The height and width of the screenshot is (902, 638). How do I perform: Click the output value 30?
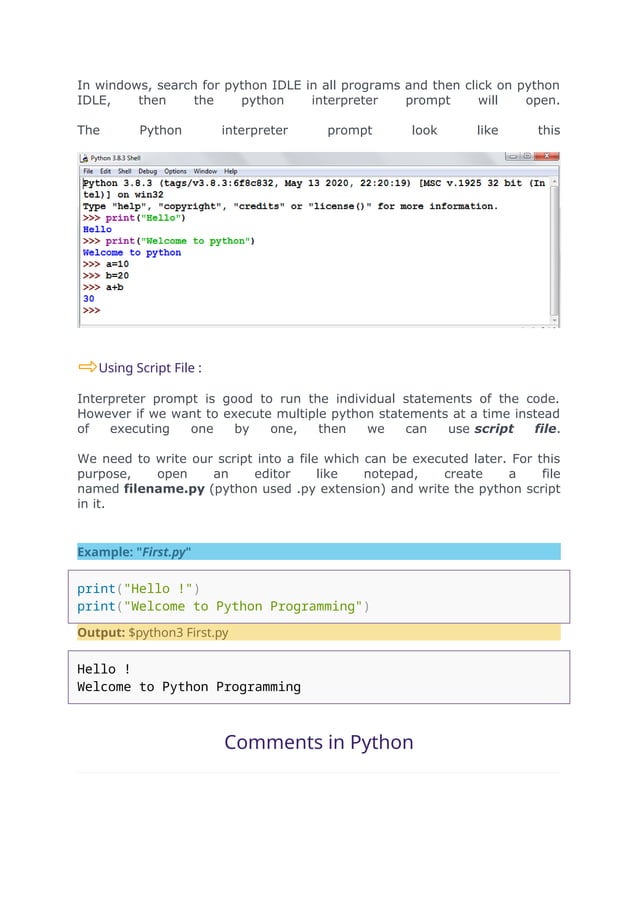tap(89, 299)
